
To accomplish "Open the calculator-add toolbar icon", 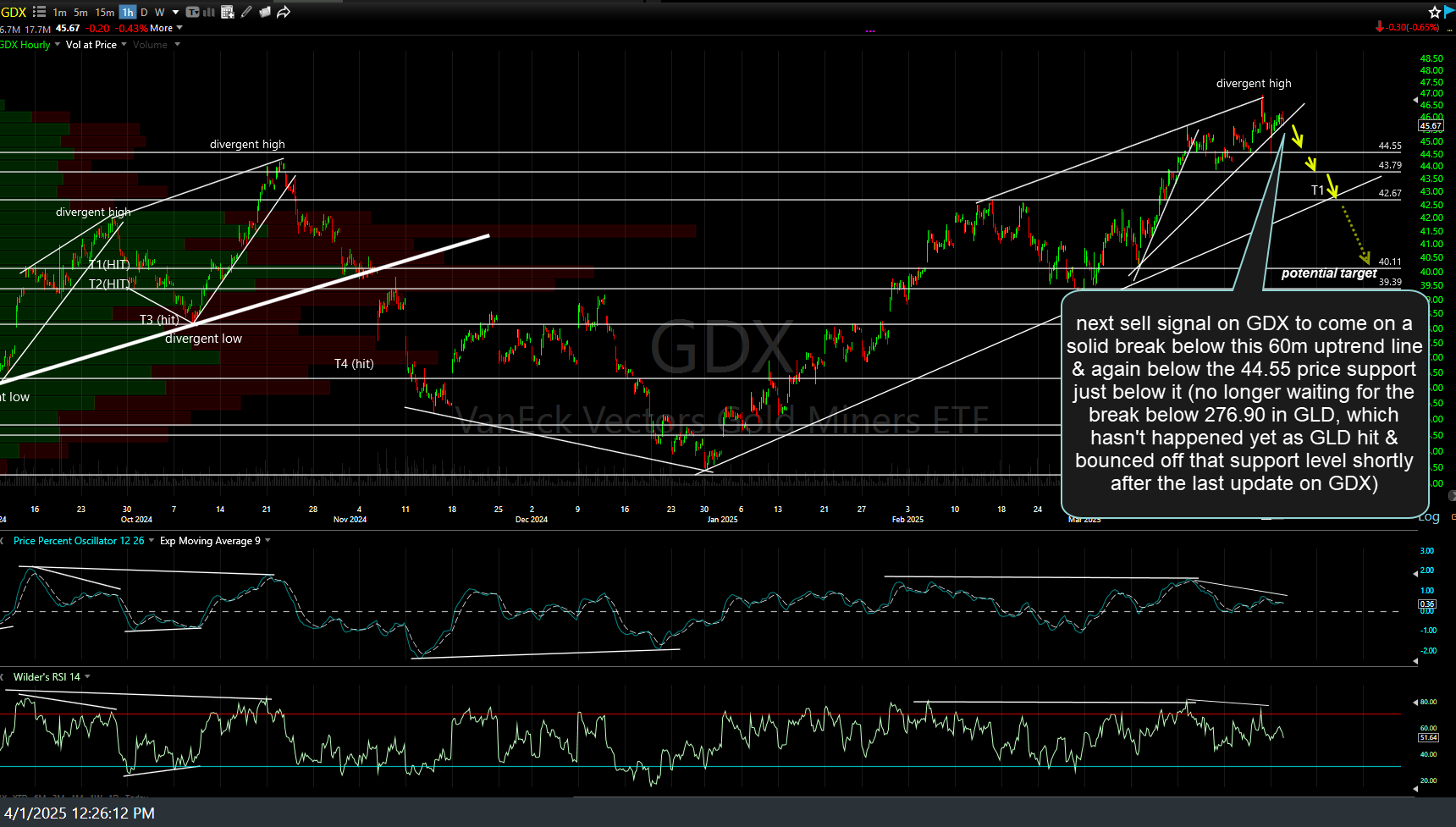I will tap(227, 12).
